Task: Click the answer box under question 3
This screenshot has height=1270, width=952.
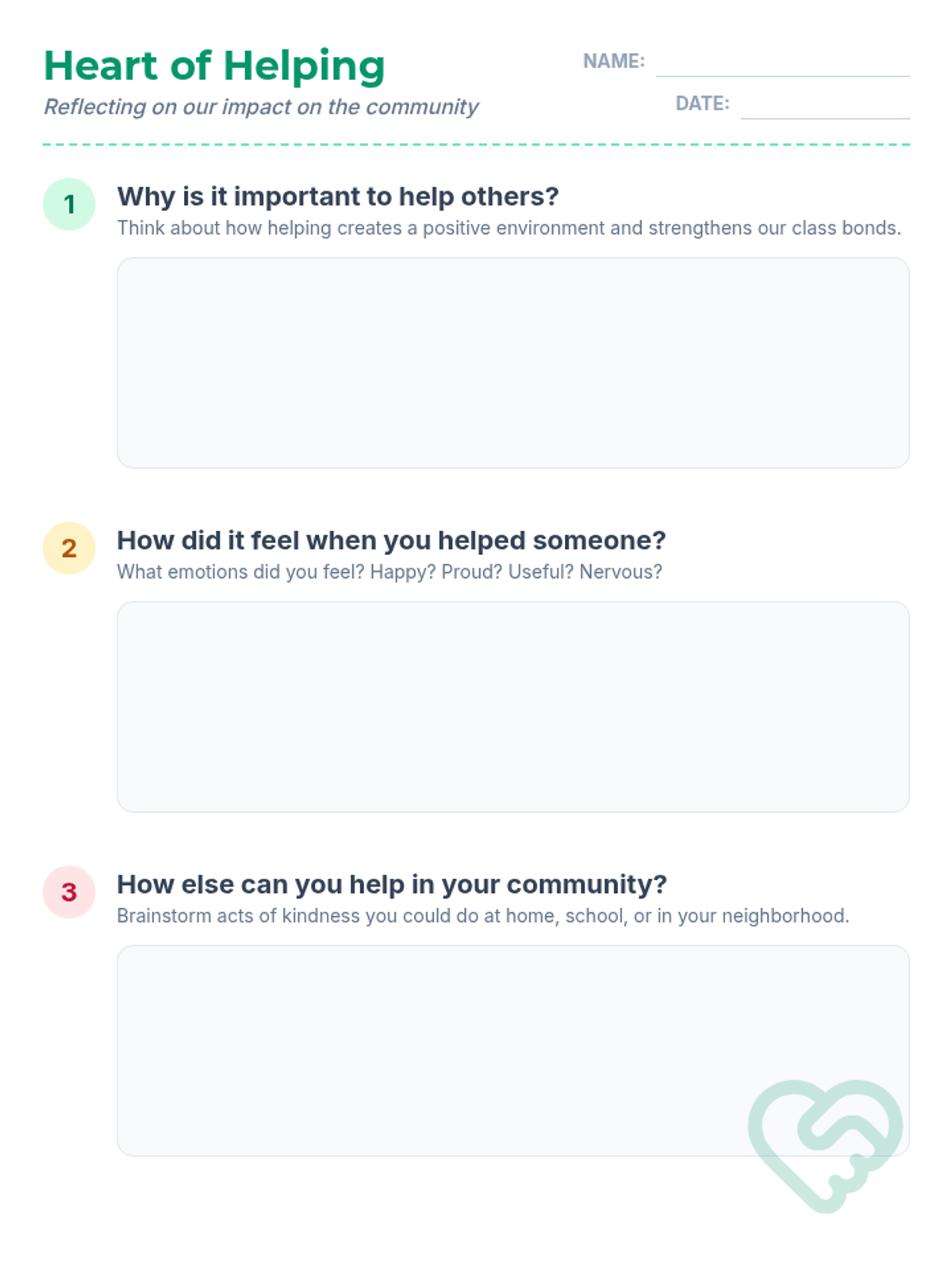Action: click(x=513, y=1050)
